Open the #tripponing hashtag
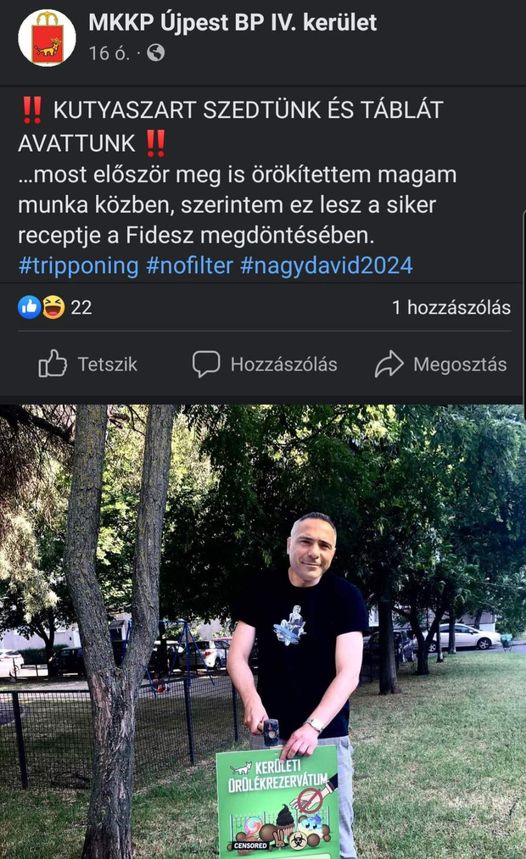This screenshot has height=859, width=526. (x=78, y=266)
